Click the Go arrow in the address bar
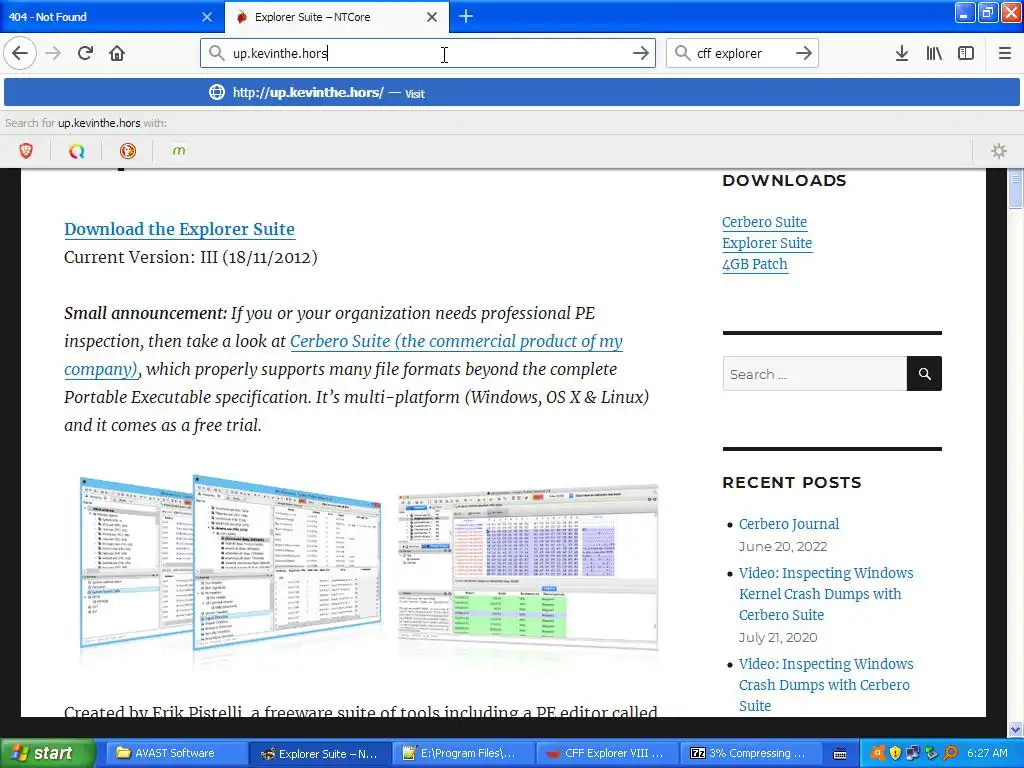Viewport: 1024px width, 768px height. 641,53
